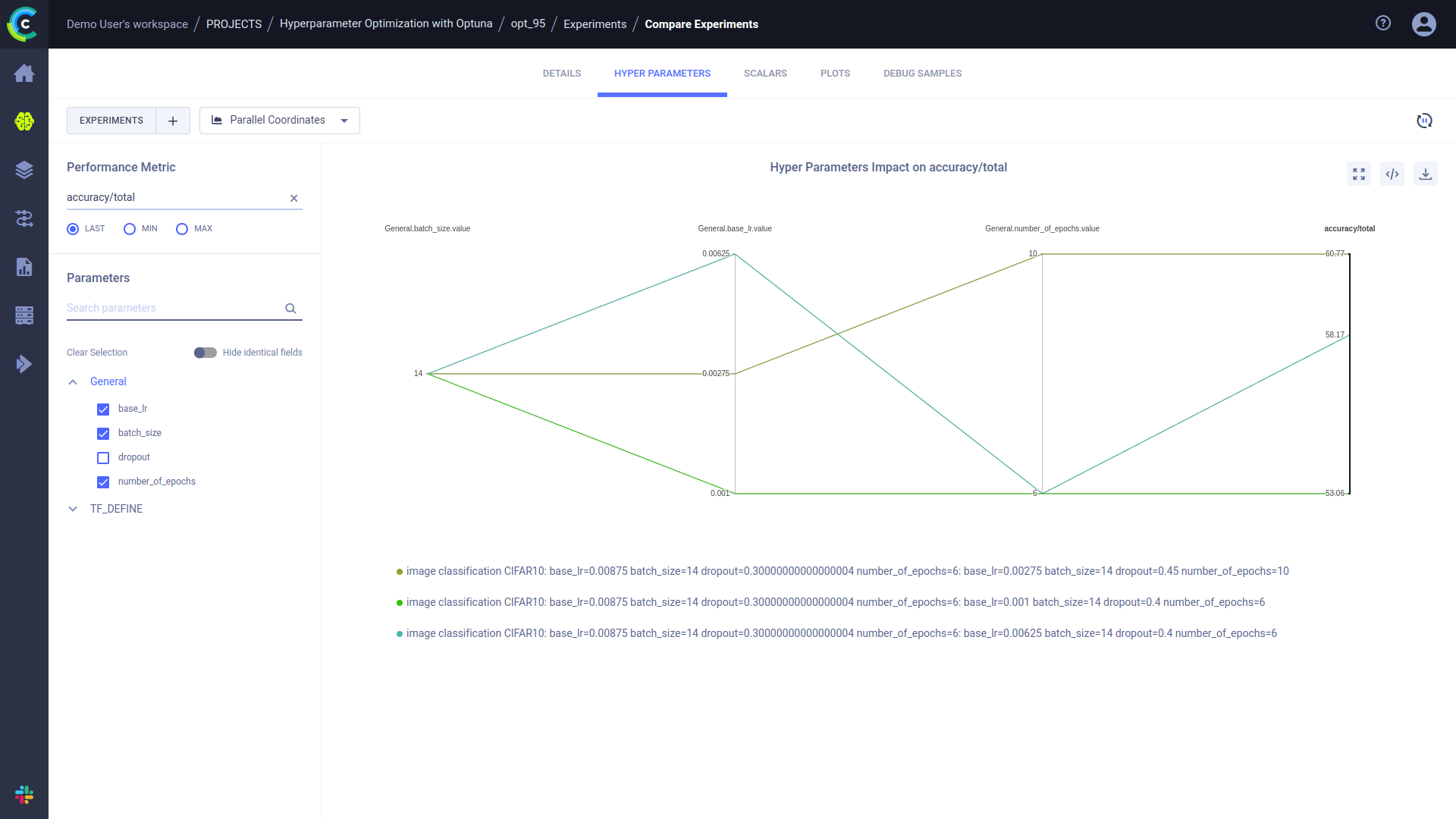
Task: Open the Parallel Coordinates dropdown
Action: point(343,120)
